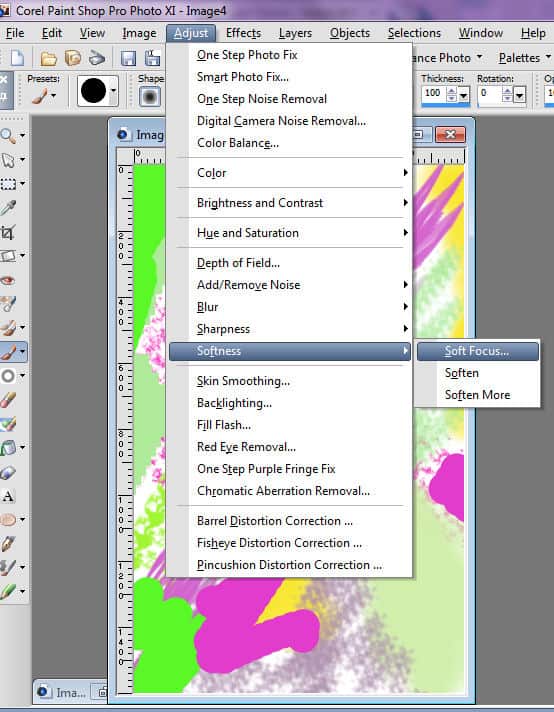Click the Rotation value field

(x=489, y=94)
